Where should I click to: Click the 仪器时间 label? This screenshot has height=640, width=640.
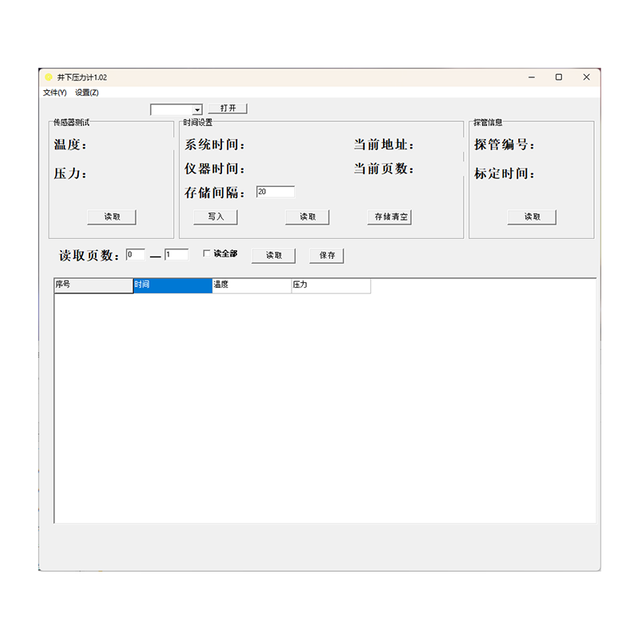(215, 169)
